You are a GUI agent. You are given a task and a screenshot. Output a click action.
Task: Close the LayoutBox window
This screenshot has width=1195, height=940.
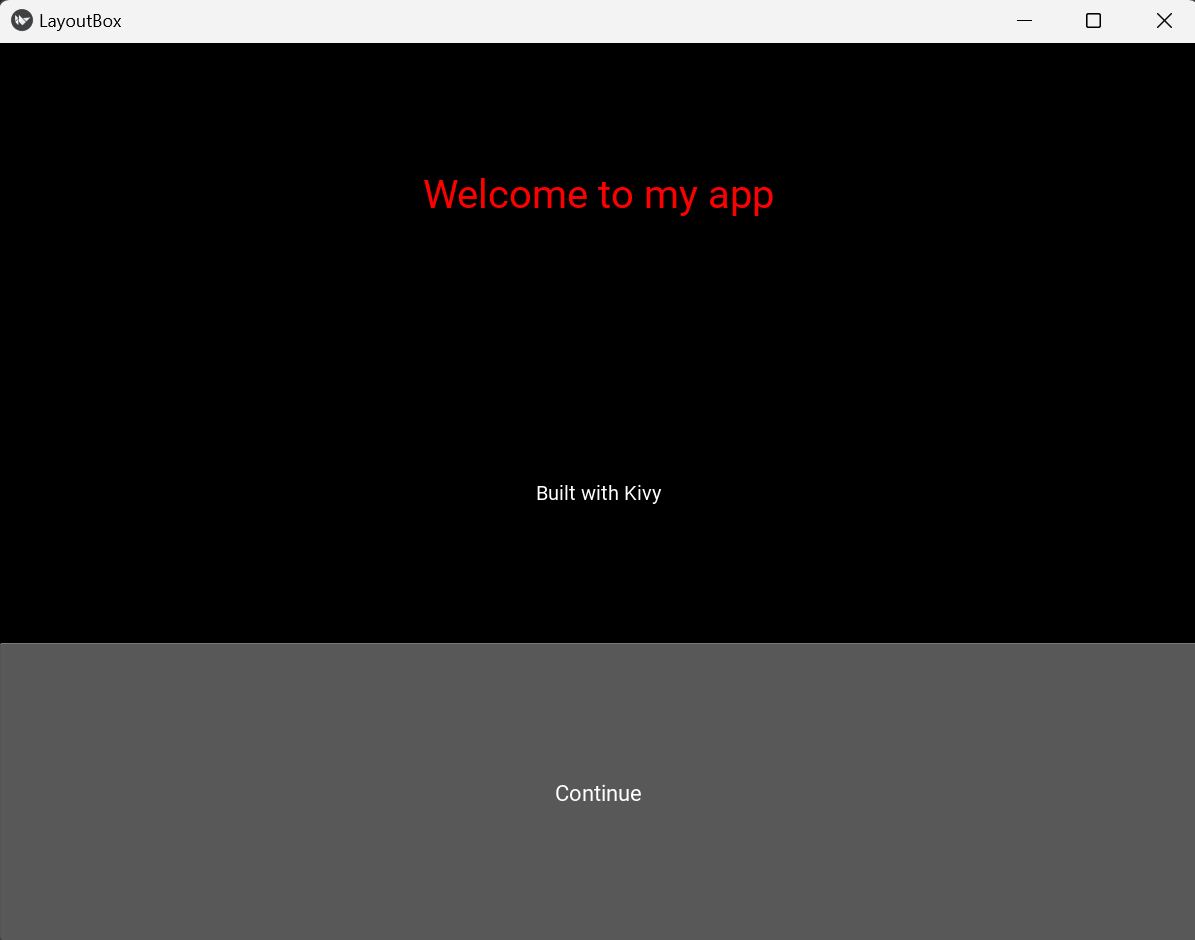point(1164,21)
